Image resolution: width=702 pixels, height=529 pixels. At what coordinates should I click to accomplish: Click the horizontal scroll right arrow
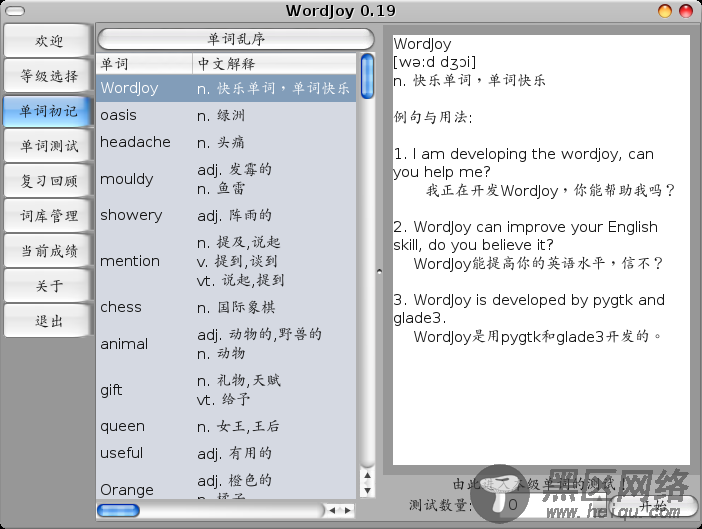[347, 510]
